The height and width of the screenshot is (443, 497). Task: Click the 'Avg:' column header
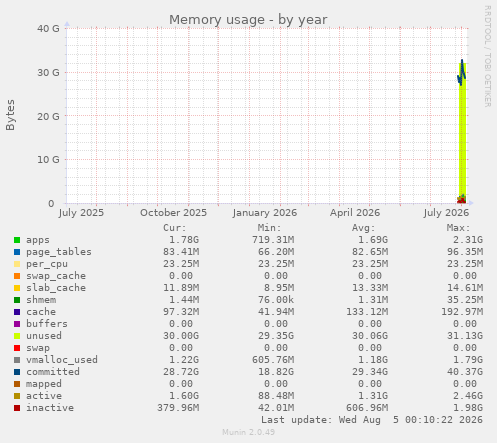point(364,228)
